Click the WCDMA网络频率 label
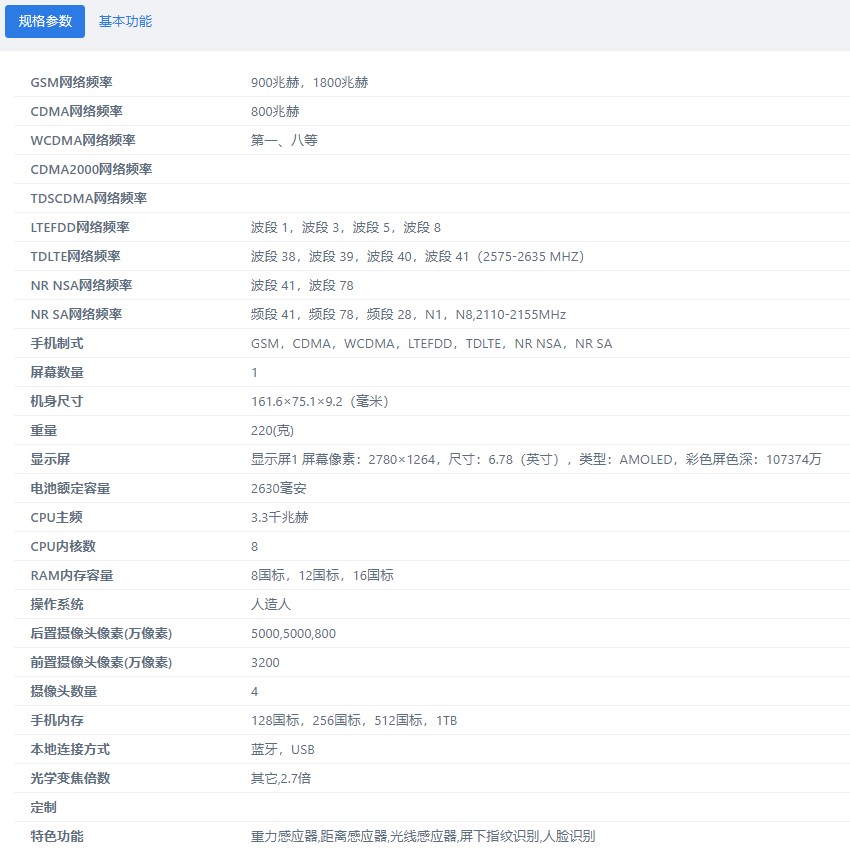The height and width of the screenshot is (866, 850). (83, 140)
